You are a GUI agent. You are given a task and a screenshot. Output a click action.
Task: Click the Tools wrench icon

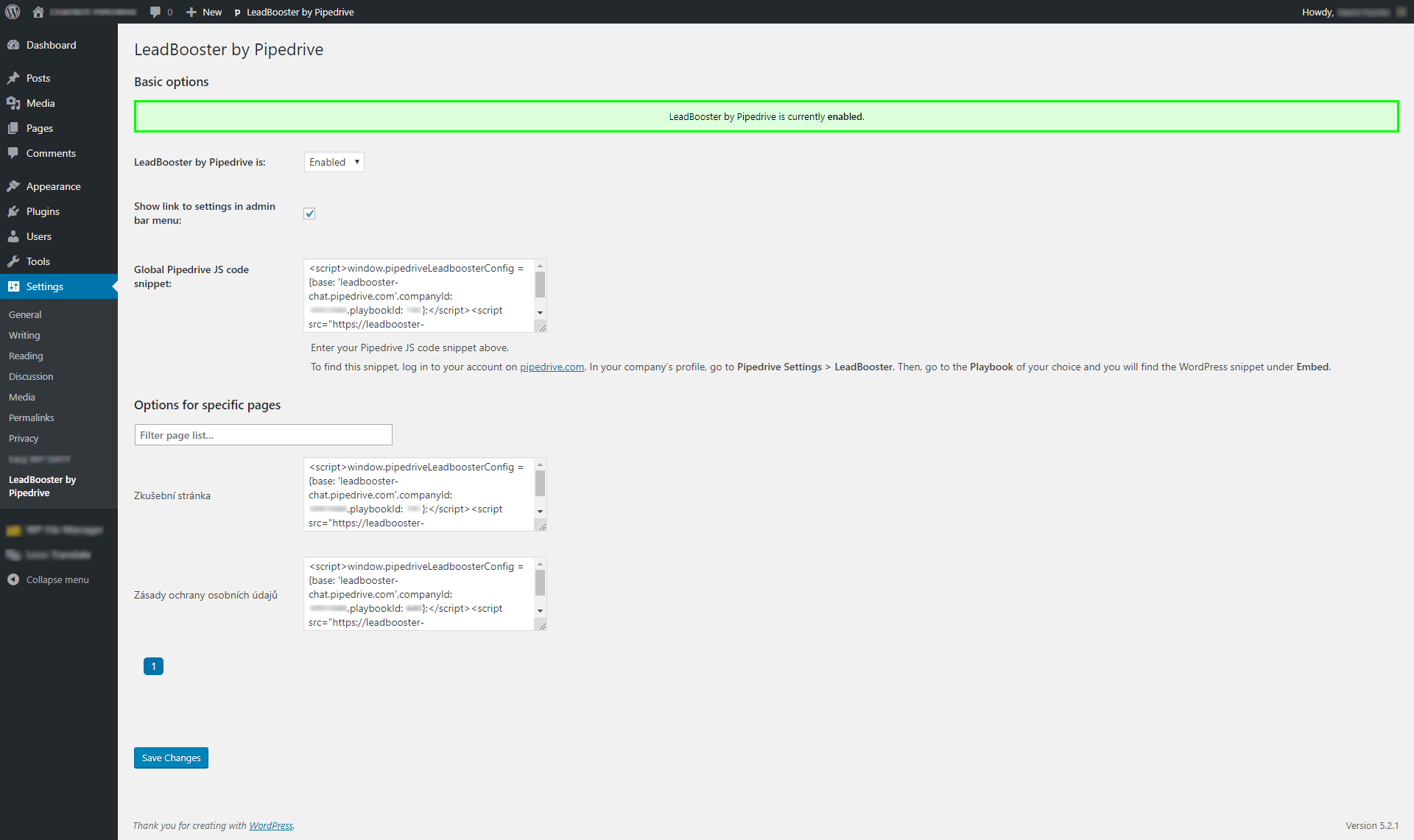[13, 261]
